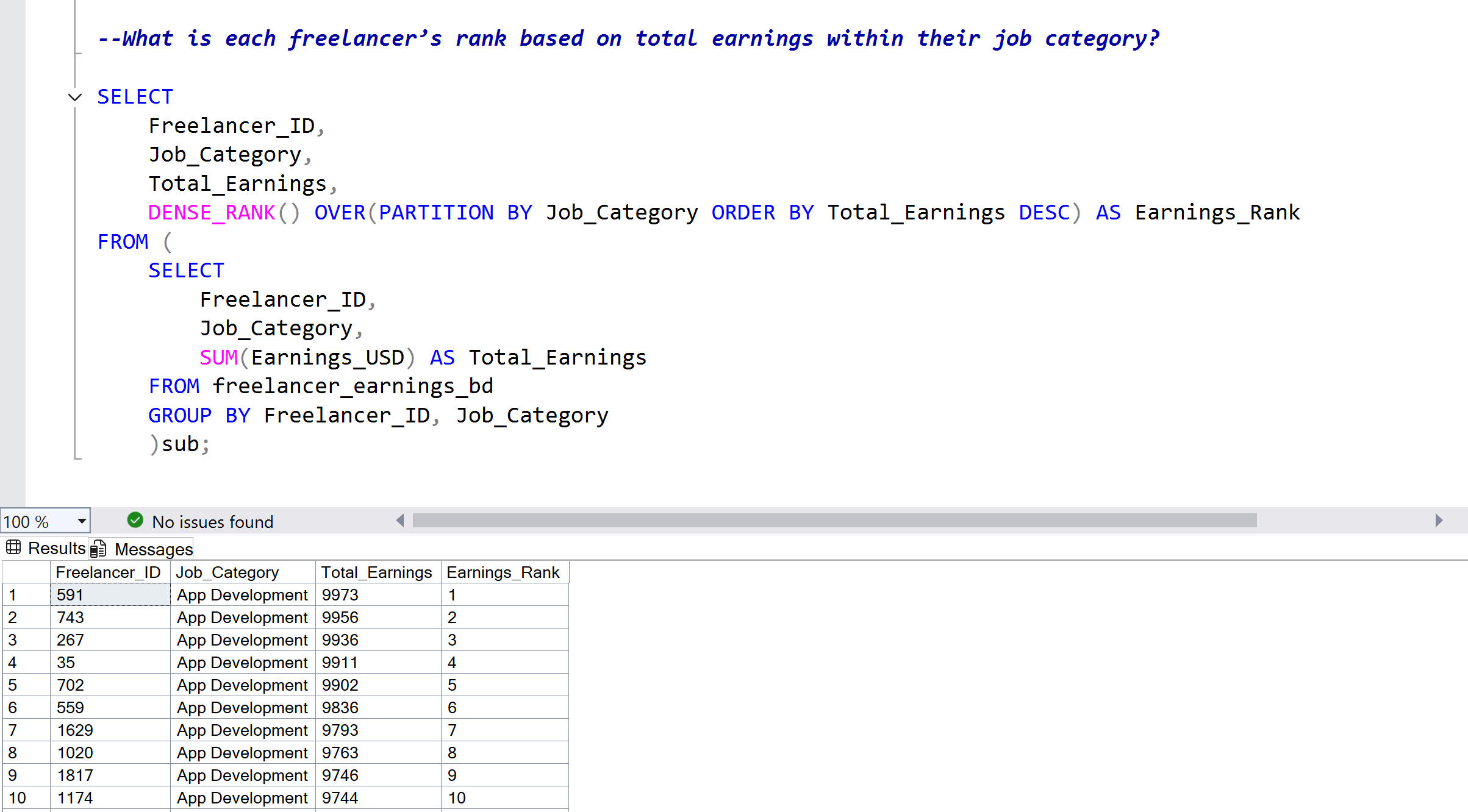Viewport: 1468px width, 812px height.
Task: Click the No issues found status text
Action: click(x=212, y=522)
